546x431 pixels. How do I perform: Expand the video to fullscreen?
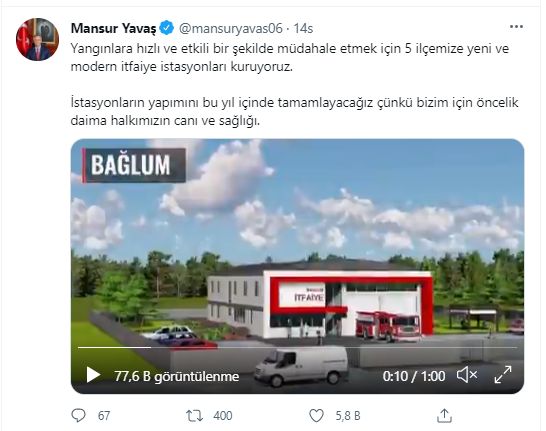click(x=503, y=375)
